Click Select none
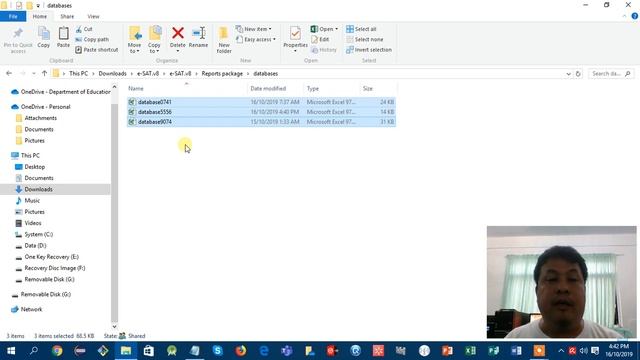This screenshot has width=640, height=360. tap(364, 39)
